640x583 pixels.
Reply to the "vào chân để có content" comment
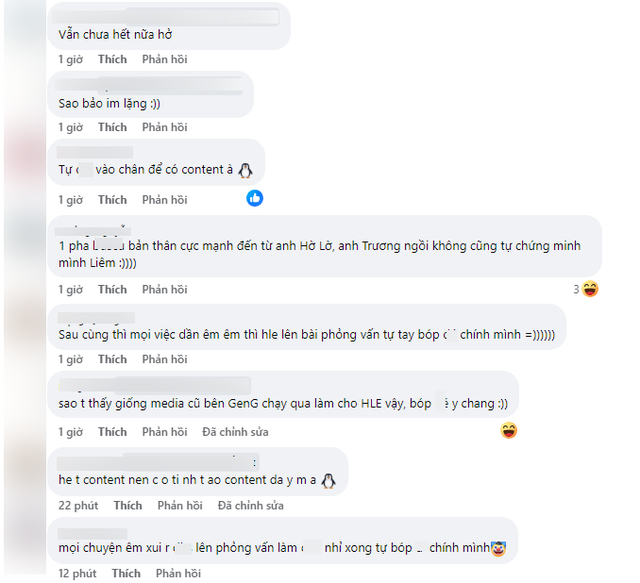(164, 200)
